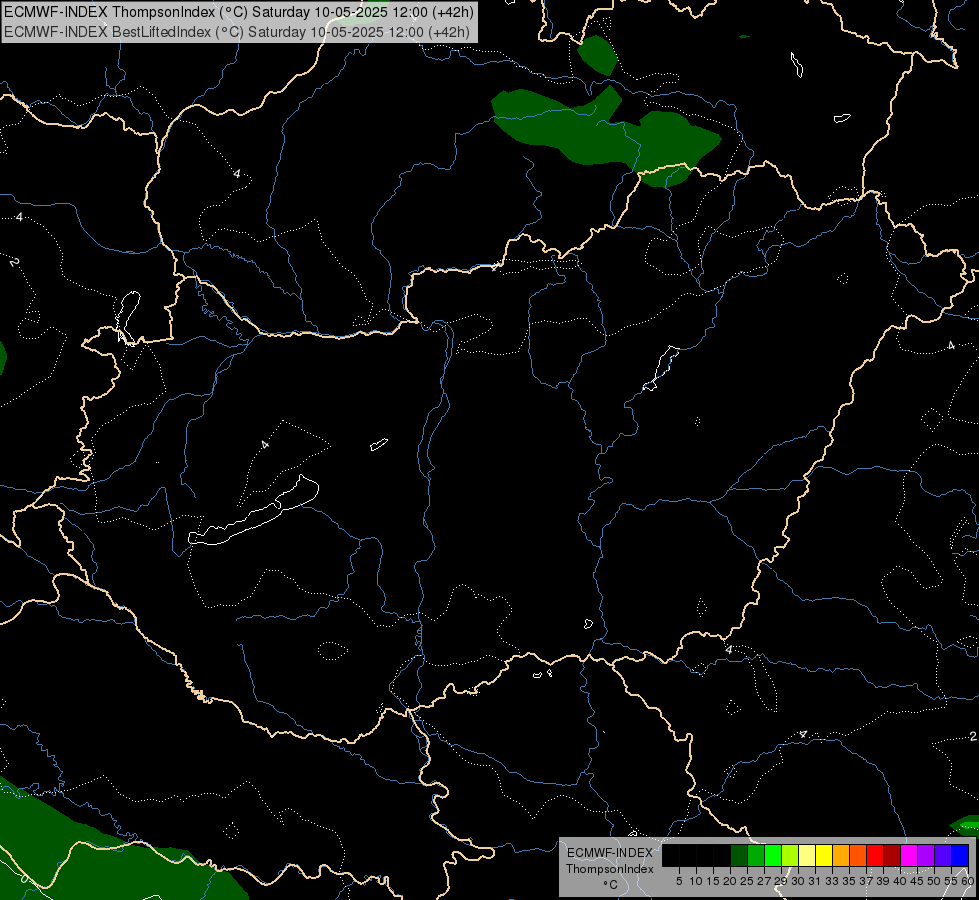The height and width of the screenshot is (900, 979).
Task: Click the °C unit label in legend
Action: [611, 884]
